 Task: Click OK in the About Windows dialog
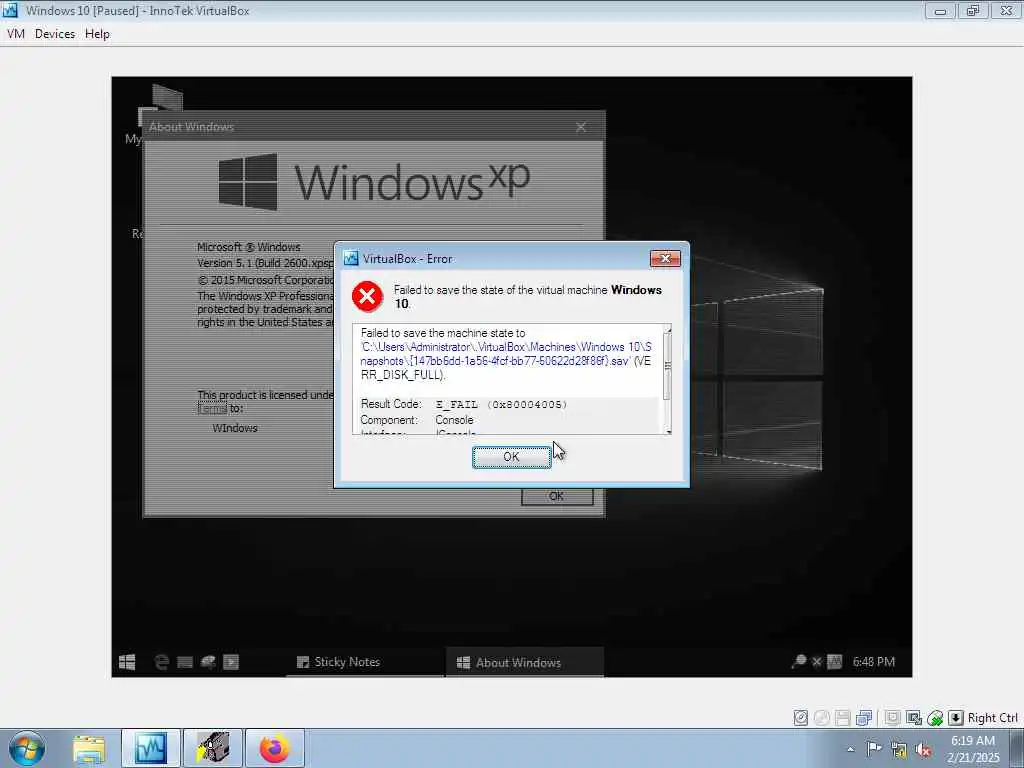557,496
